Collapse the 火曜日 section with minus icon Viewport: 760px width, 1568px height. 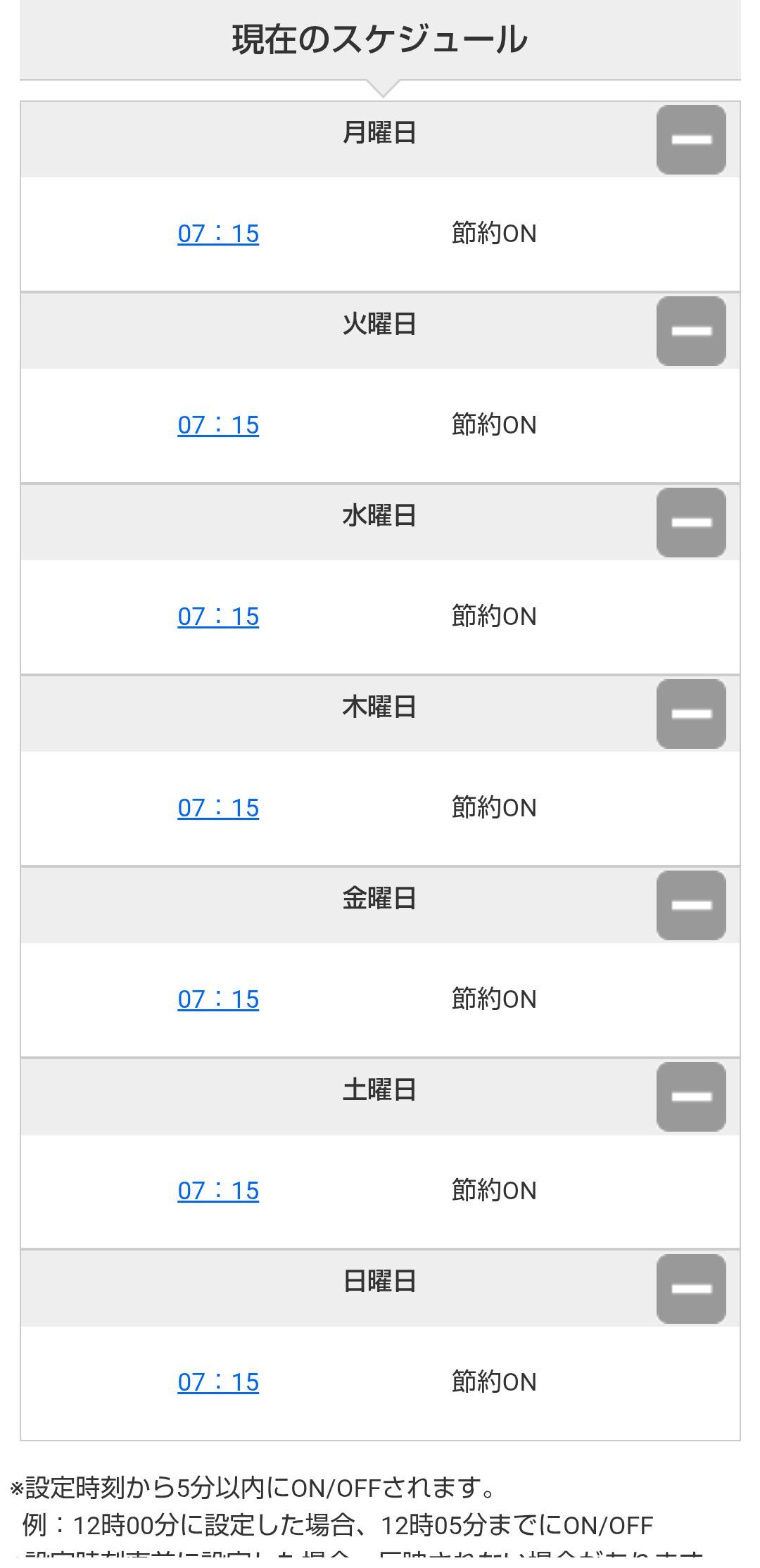coord(690,331)
